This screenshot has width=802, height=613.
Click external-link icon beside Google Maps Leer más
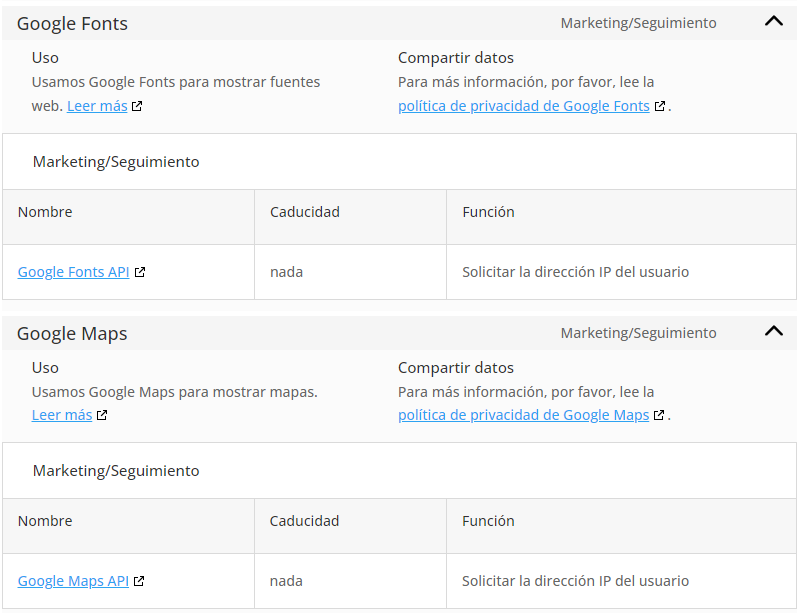coord(102,415)
